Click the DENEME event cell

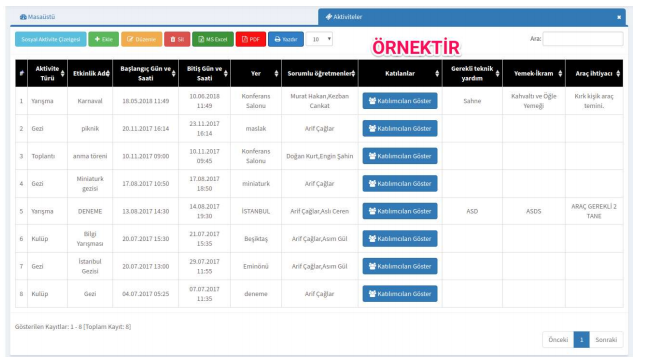point(90,211)
